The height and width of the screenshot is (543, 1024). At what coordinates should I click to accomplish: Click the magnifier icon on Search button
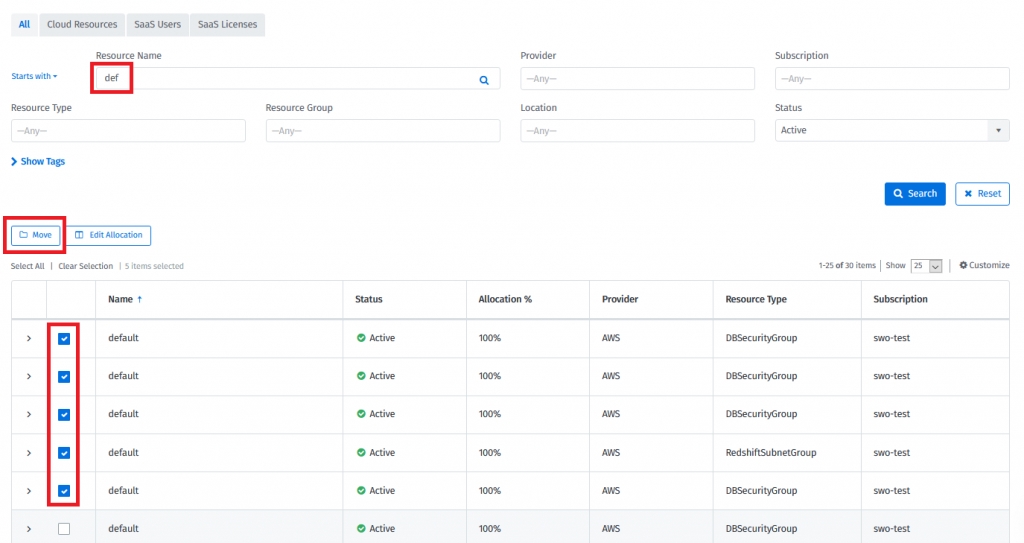coord(897,194)
